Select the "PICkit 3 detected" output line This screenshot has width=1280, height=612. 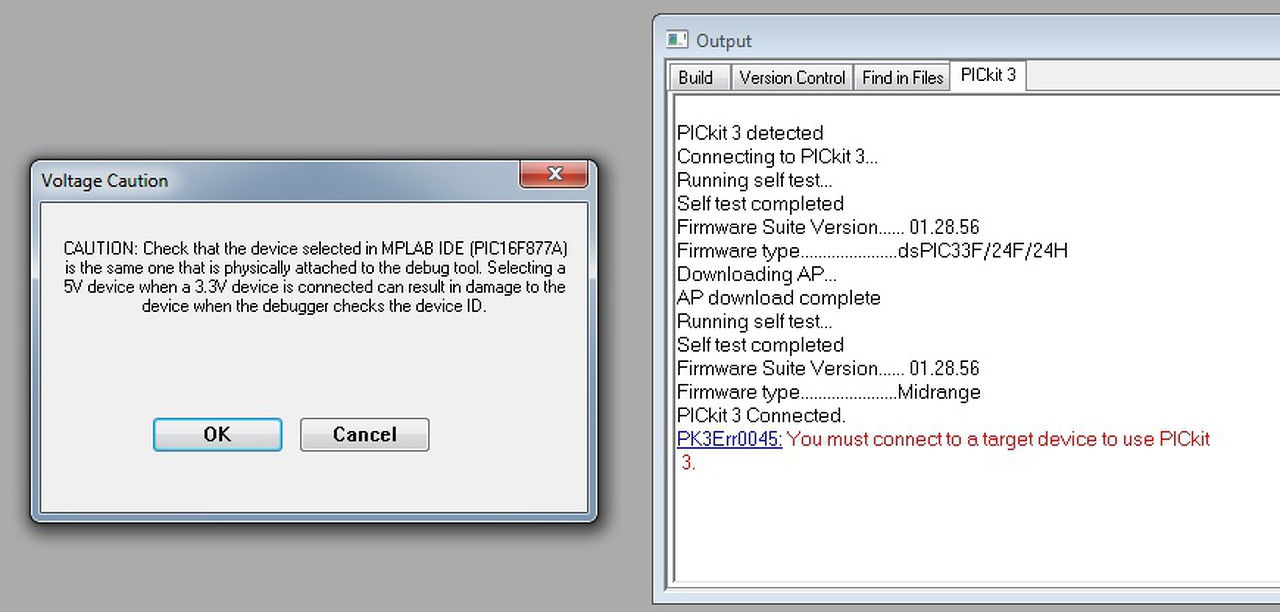750,133
